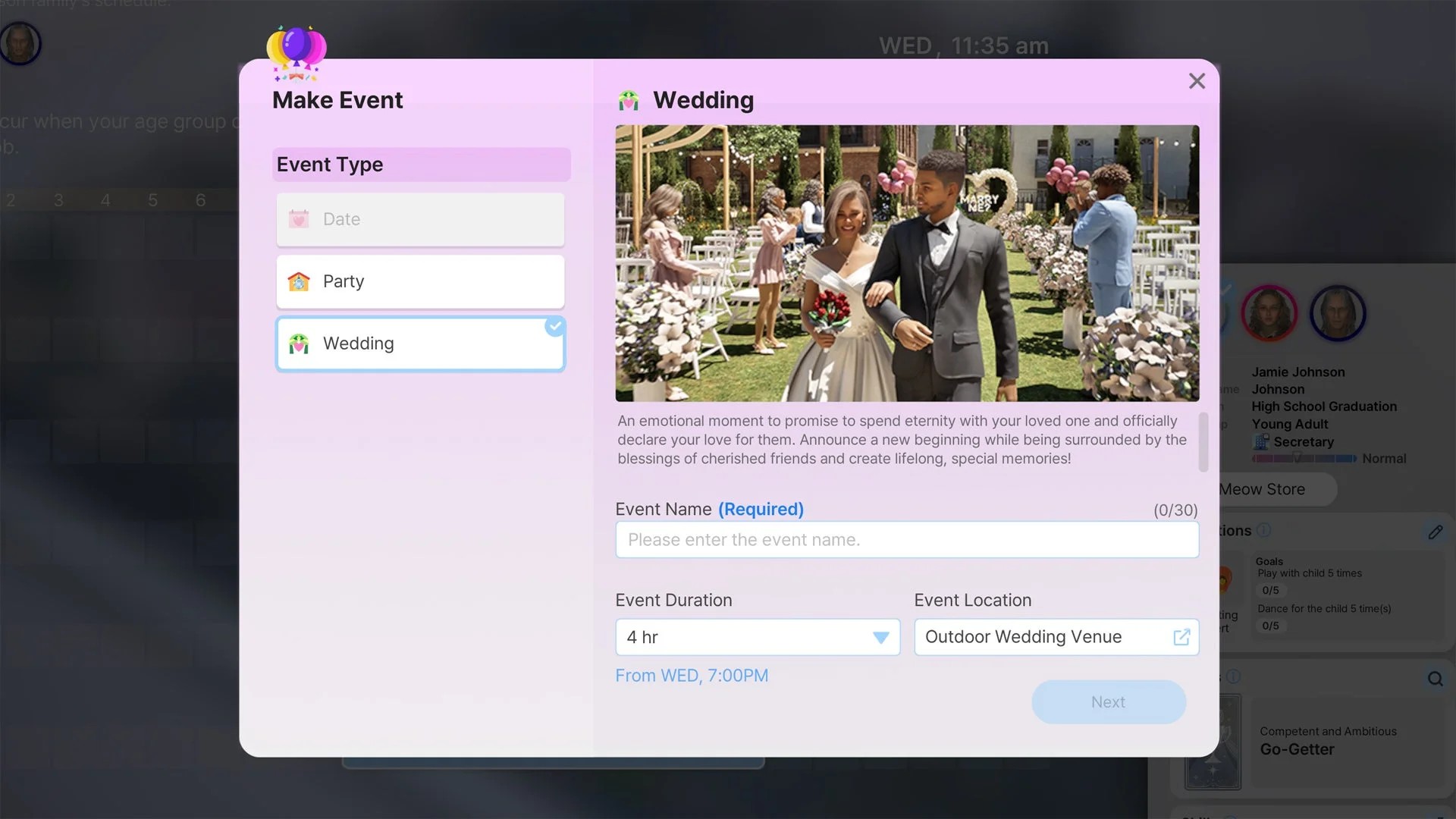The height and width of the screenshot is (819, 1456).
Task: Choose the Party event type
Action: click(420, 281)
